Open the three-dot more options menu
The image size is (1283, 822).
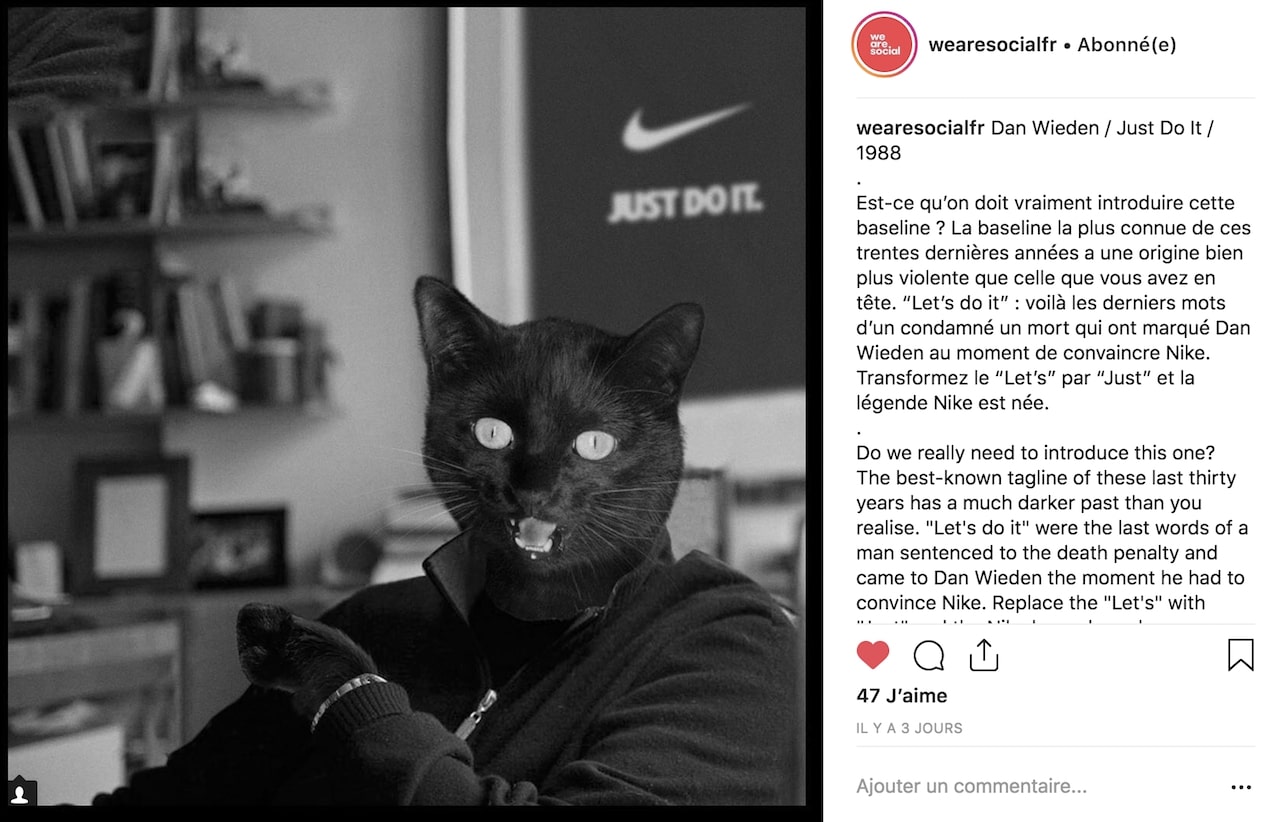coord(1241,787)
